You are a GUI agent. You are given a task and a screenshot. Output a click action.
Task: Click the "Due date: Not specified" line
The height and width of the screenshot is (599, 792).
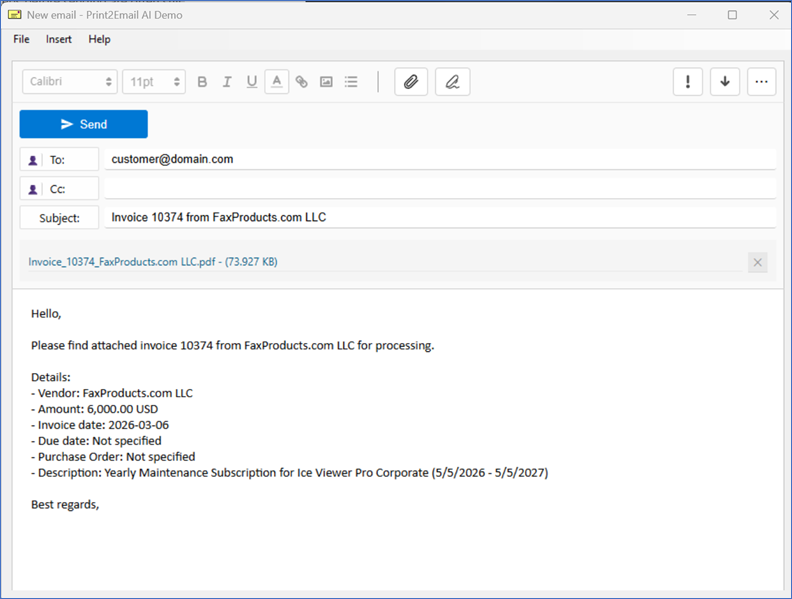coord(96,441)
